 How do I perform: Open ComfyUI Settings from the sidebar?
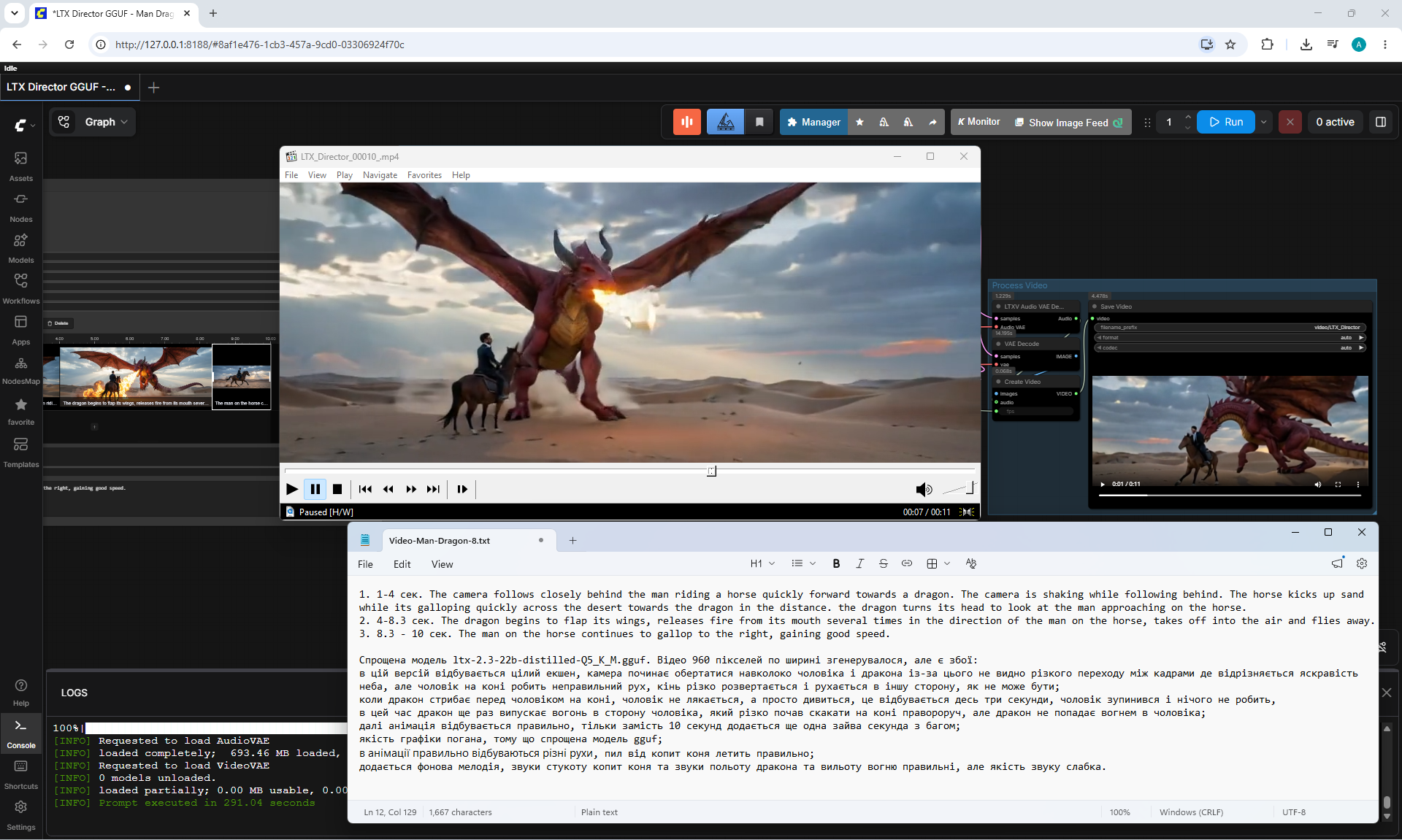point(20,815)
